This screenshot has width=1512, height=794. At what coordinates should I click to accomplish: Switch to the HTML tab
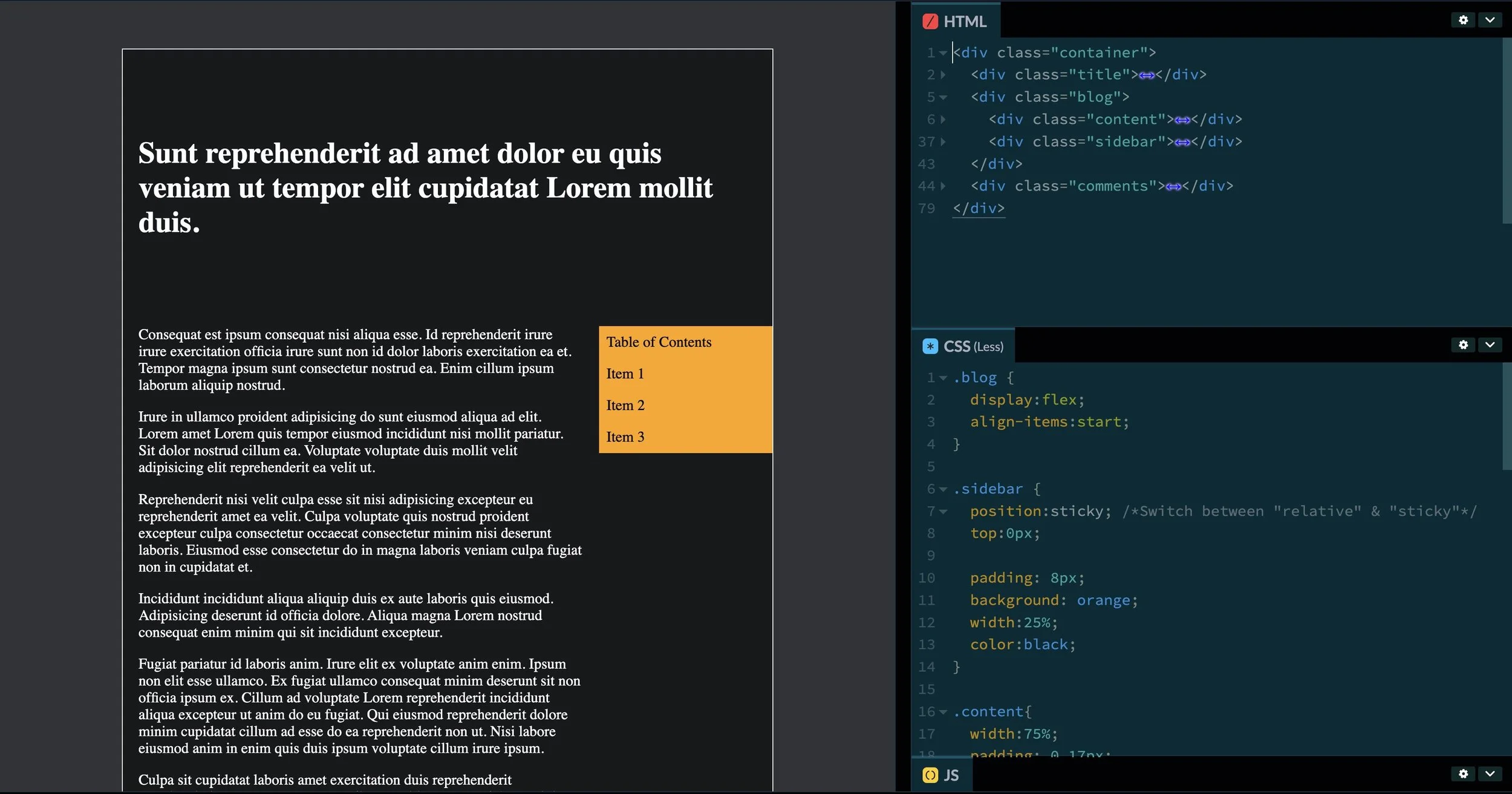[966, 22]
